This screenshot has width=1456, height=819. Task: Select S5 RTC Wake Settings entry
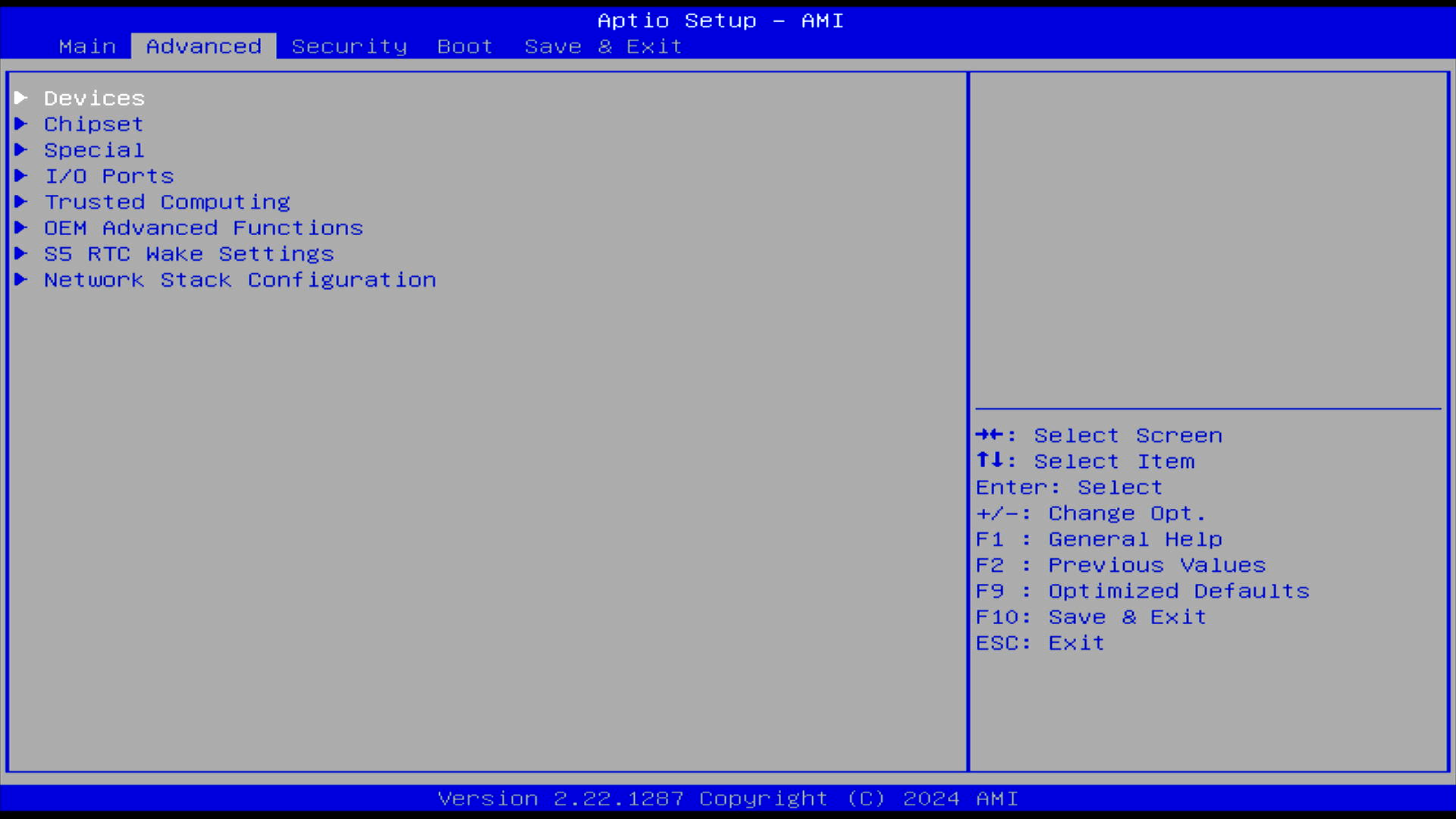(x=189, y=254)
